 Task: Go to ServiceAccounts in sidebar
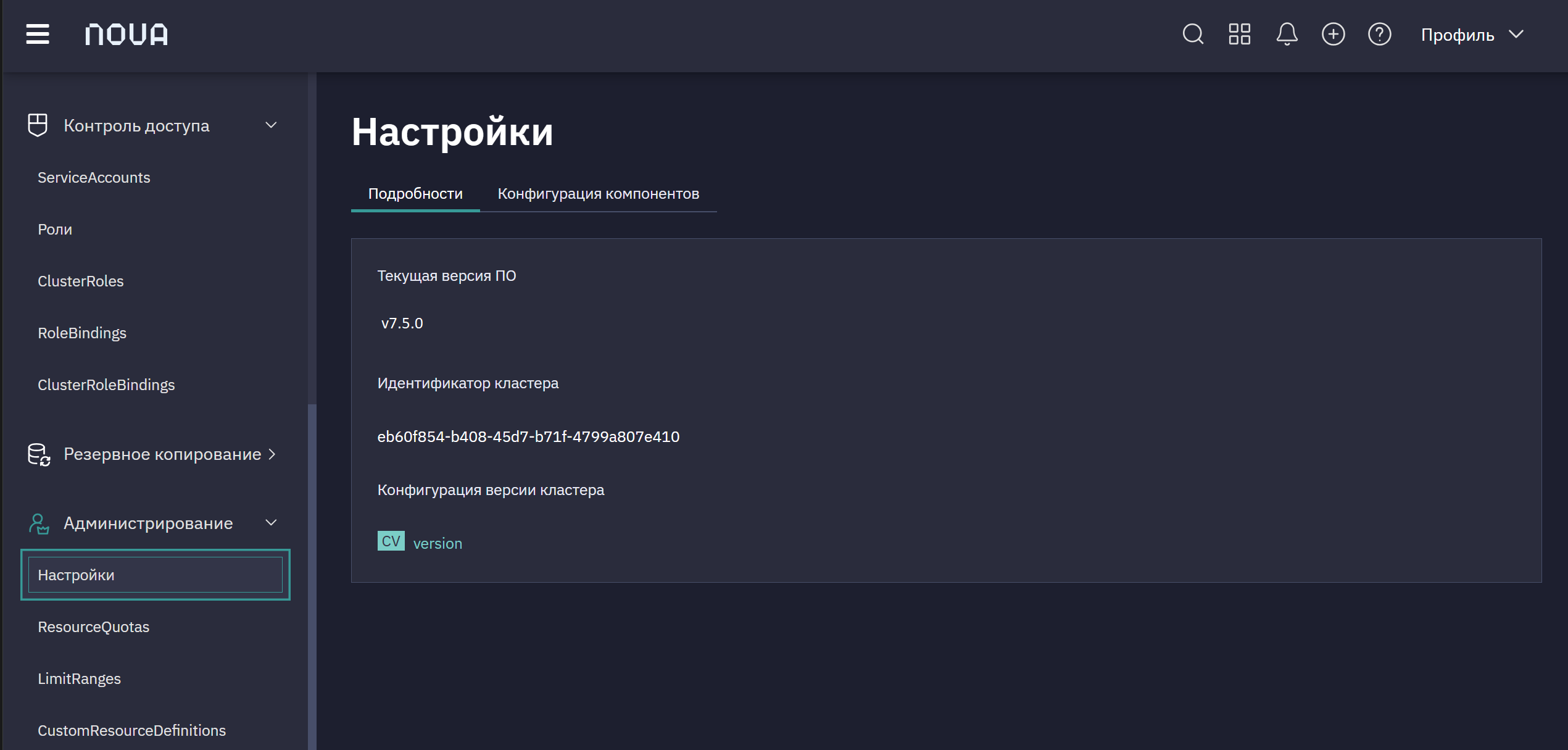pos(94,177)
